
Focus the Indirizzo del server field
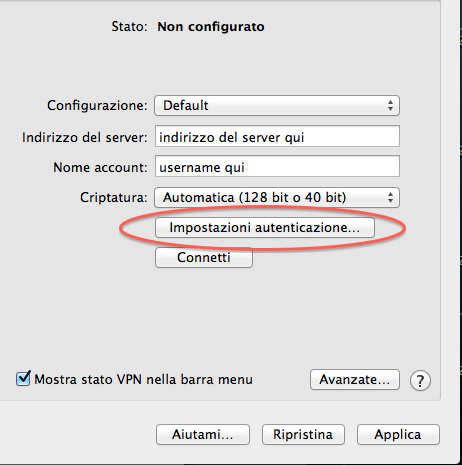277,136
